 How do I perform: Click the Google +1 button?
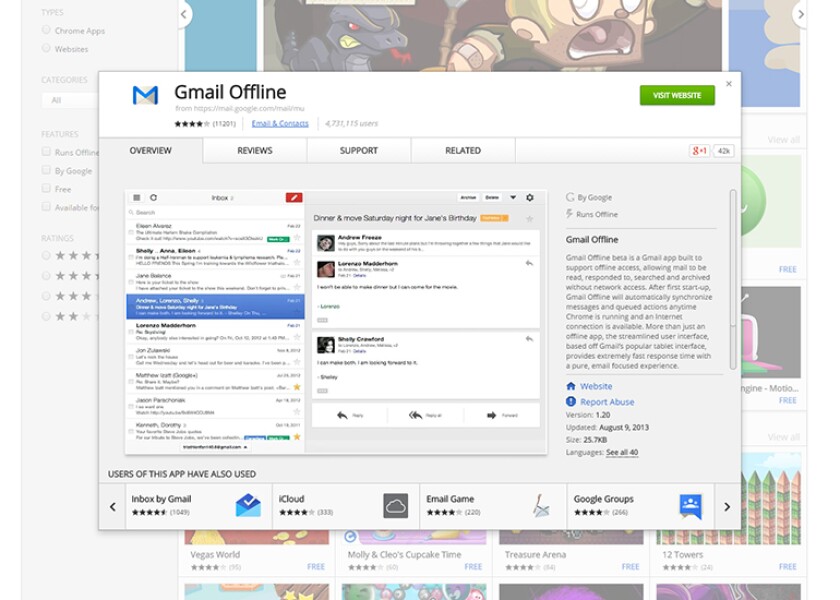pyautogui.click(x=699, y=151)
